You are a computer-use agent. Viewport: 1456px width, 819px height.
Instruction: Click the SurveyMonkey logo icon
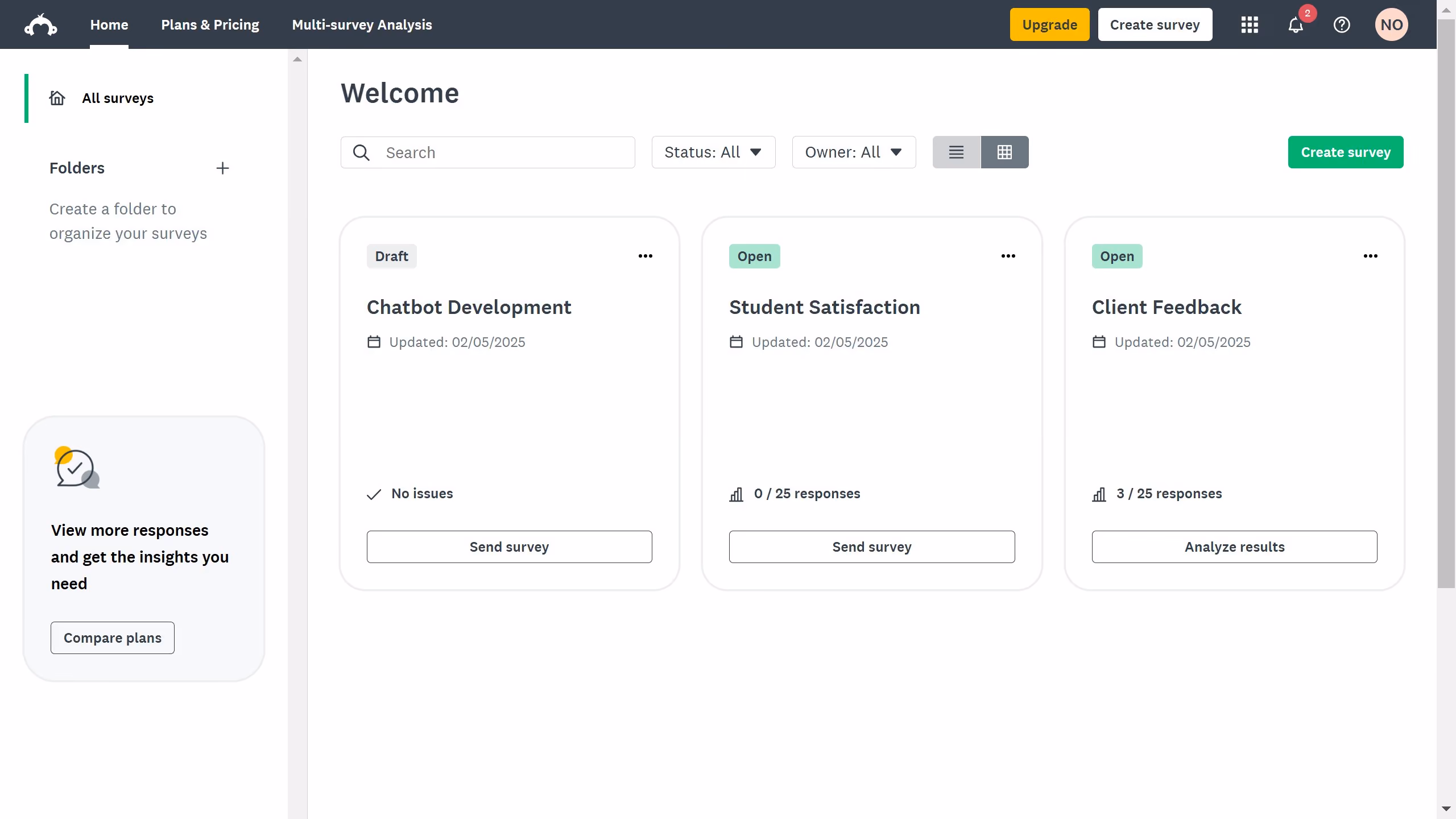(40, 25)
